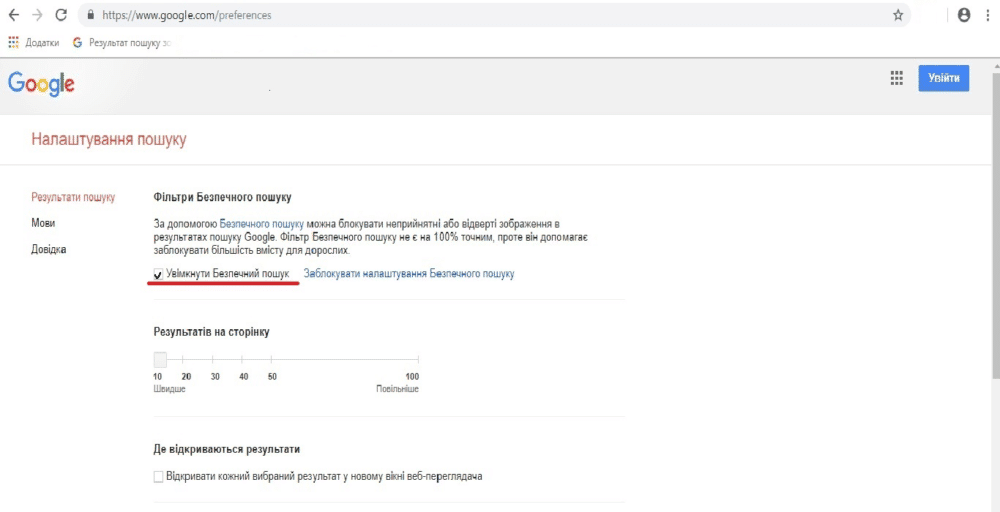This screenshot has height=512, width=1000.
Task: Reload the page with refresh icon
Action: 61,16
